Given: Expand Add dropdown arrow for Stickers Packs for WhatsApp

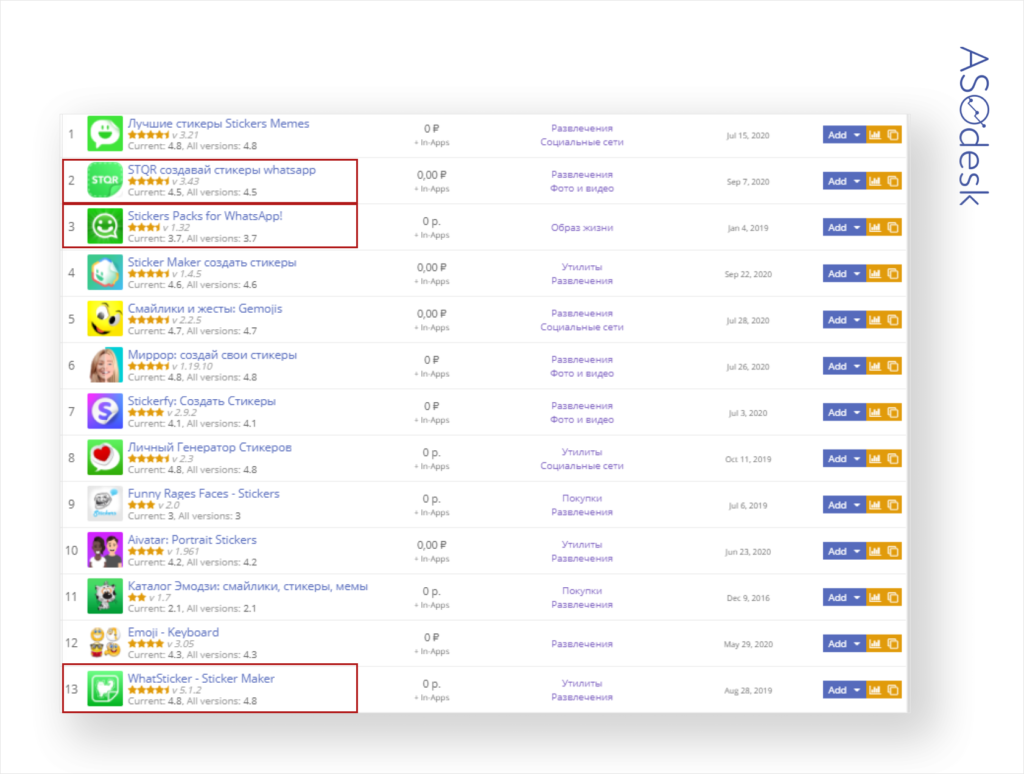Looking at the screenshot, I should tap(857, 227).
